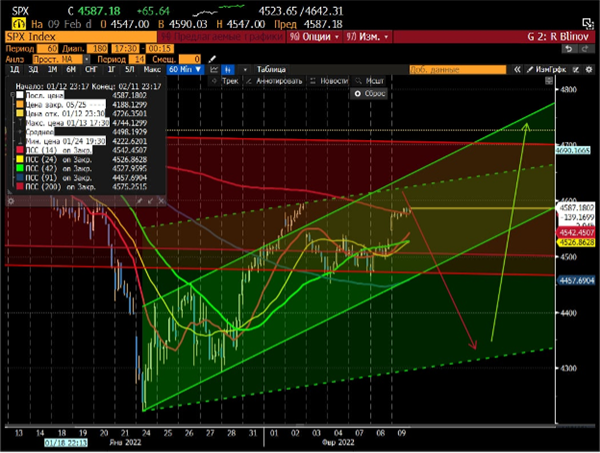The height and width of the screenshot is (453, 600).
Task: Click the pencil edit icon next to Смещ.
Action: pyautogui.click(x=212, y=59)
